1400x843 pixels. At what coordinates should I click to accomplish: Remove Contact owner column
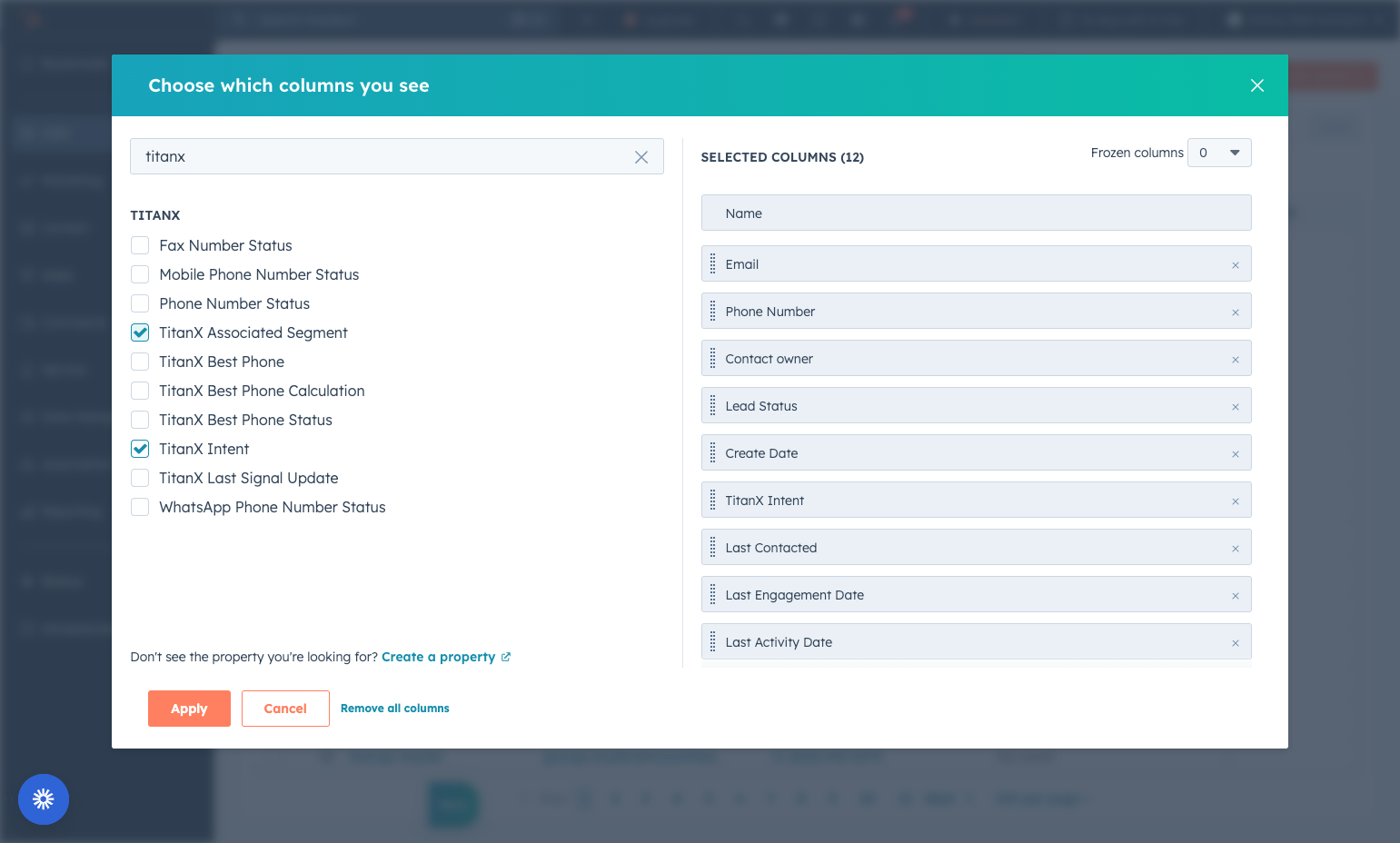(1236, 360)
